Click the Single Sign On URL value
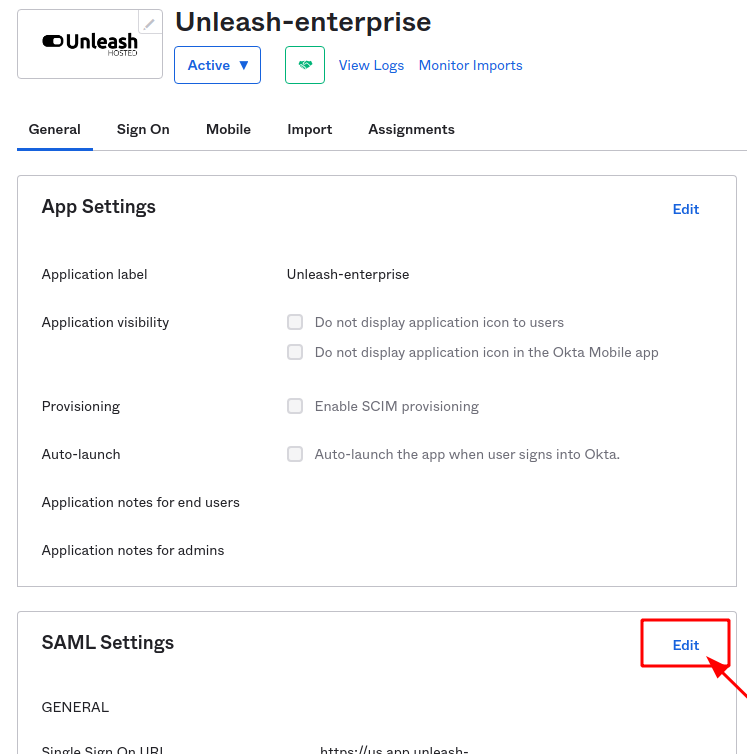Image resolution: width=747 pixels, height=754 pixels. pos(394,749)
